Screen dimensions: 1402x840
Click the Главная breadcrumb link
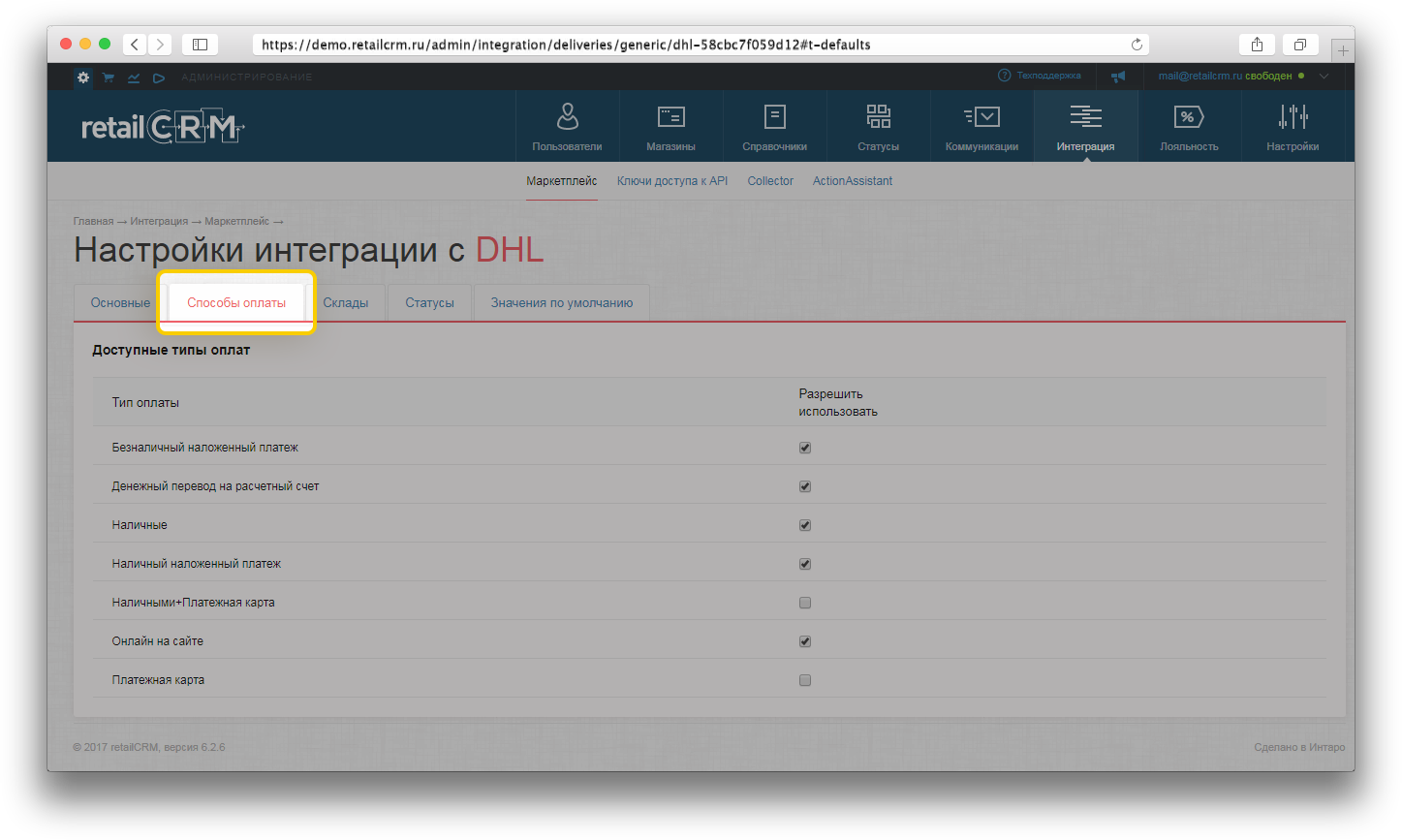[93, 221]
